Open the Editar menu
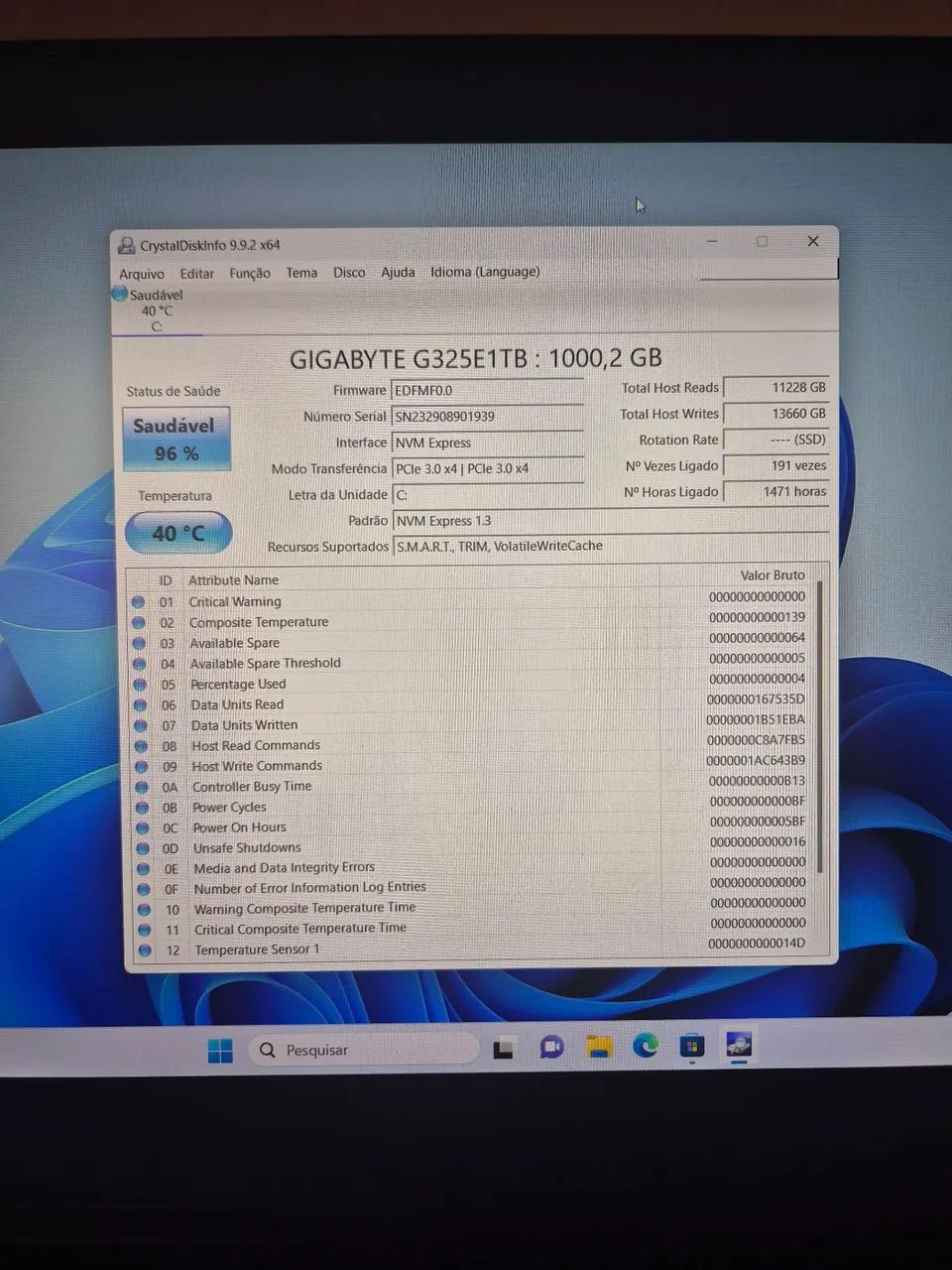The height and width of the screenshot is (1270, 952). [196, 273]
